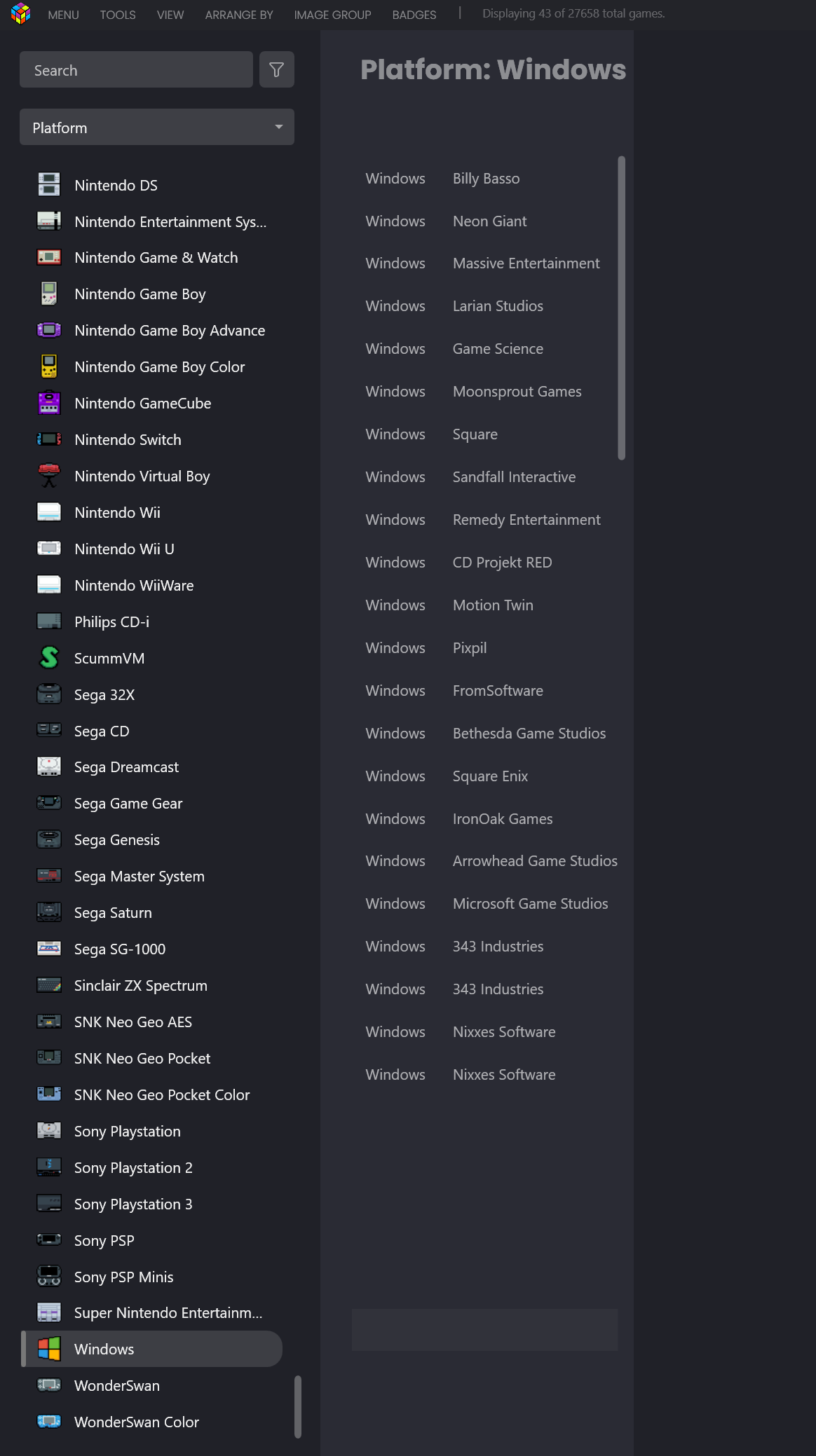Click the Sega Genesis console icon
The image size is (816, 1456).
pos(49,840)
